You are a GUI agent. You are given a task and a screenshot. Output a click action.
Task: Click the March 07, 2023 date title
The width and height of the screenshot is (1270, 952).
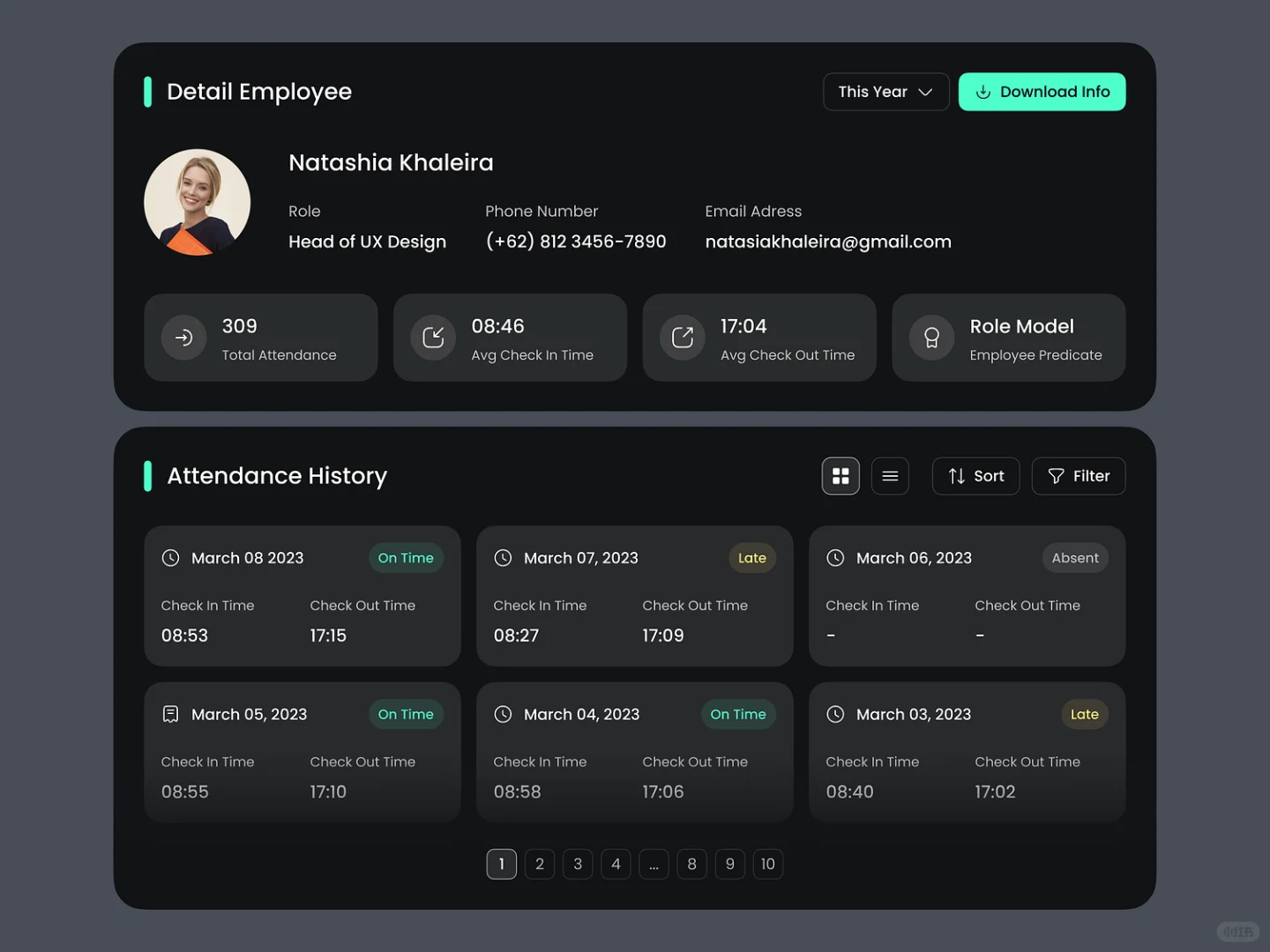point(581,558)
